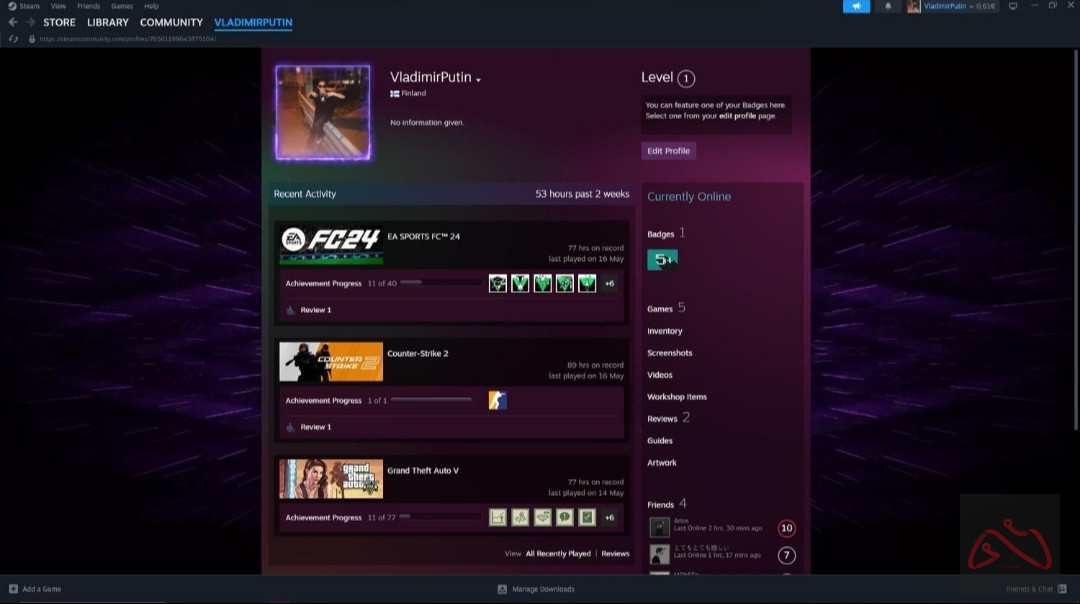Click the back navigation arrow
Image resolution: width=1080 pixels, height=604 pixels.
tap(11, 22)
